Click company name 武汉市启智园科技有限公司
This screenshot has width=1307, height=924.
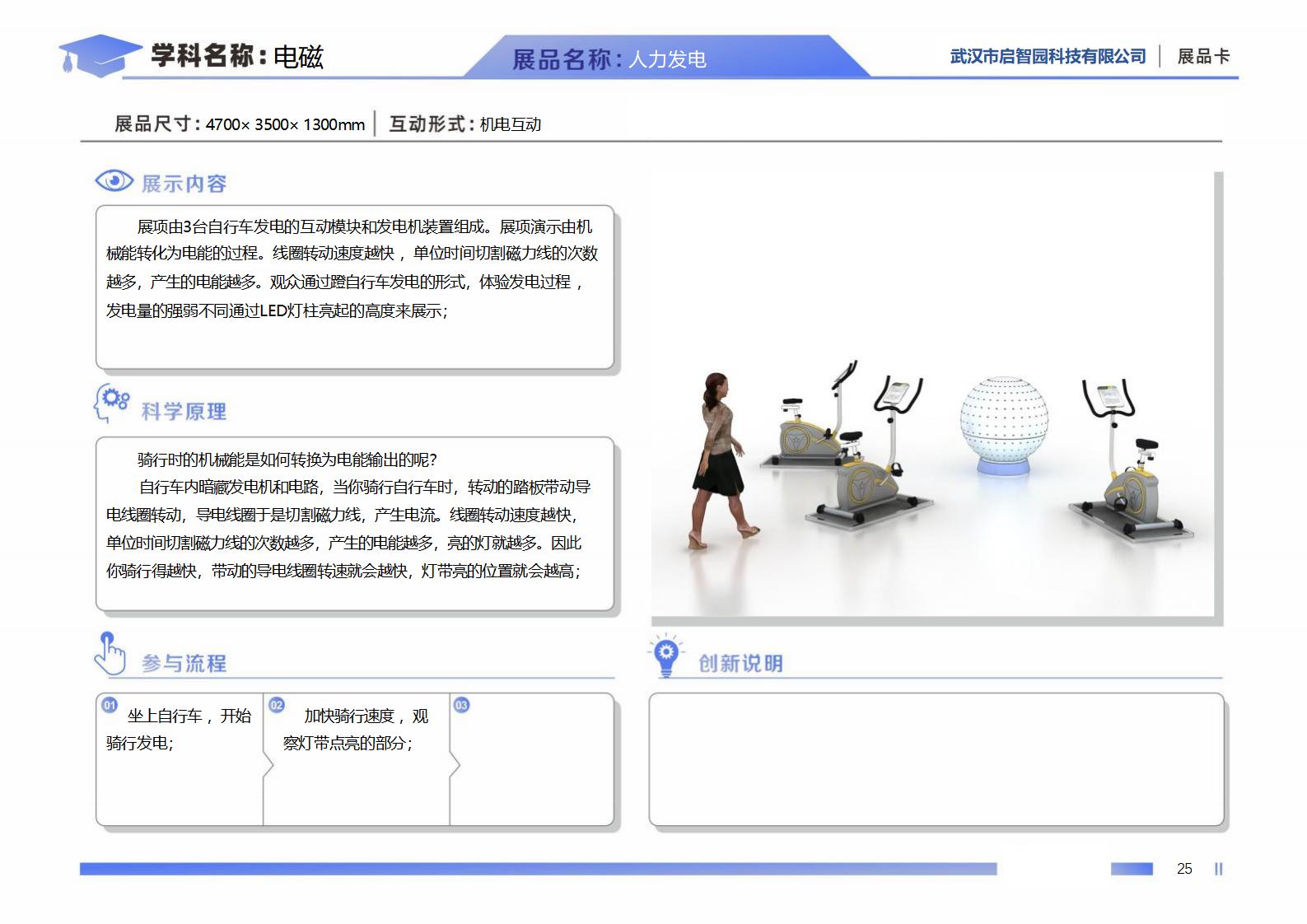coord(1048,56)
